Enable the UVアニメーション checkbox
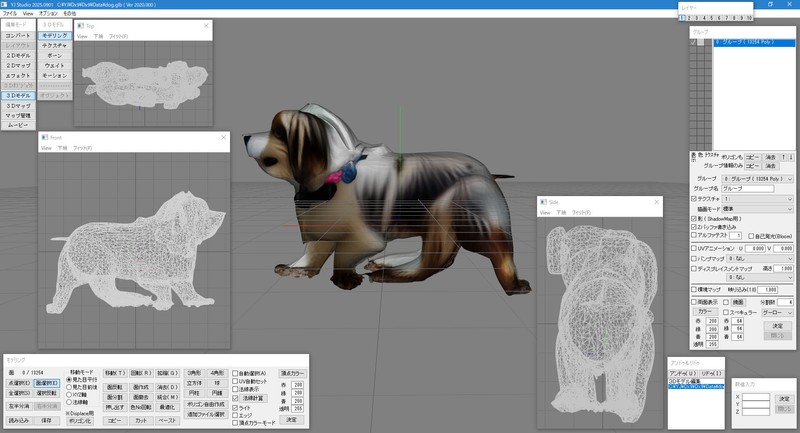Screen dimensions: 800x433 click(694, 247)
